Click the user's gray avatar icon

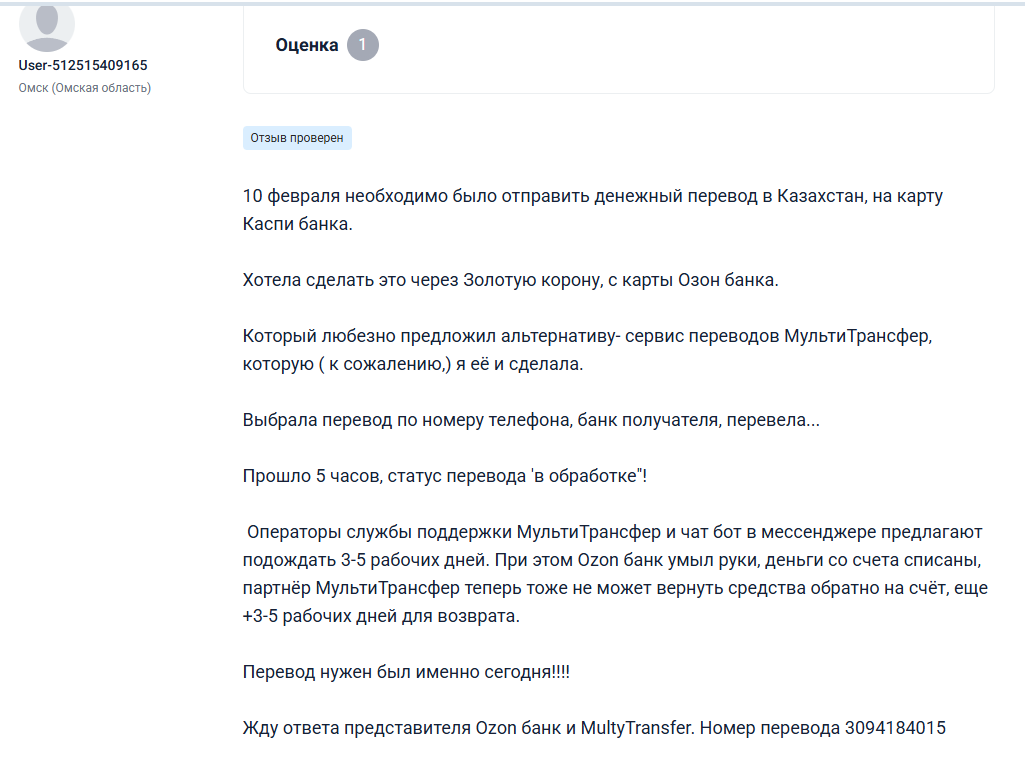click(x=47, y=25)
